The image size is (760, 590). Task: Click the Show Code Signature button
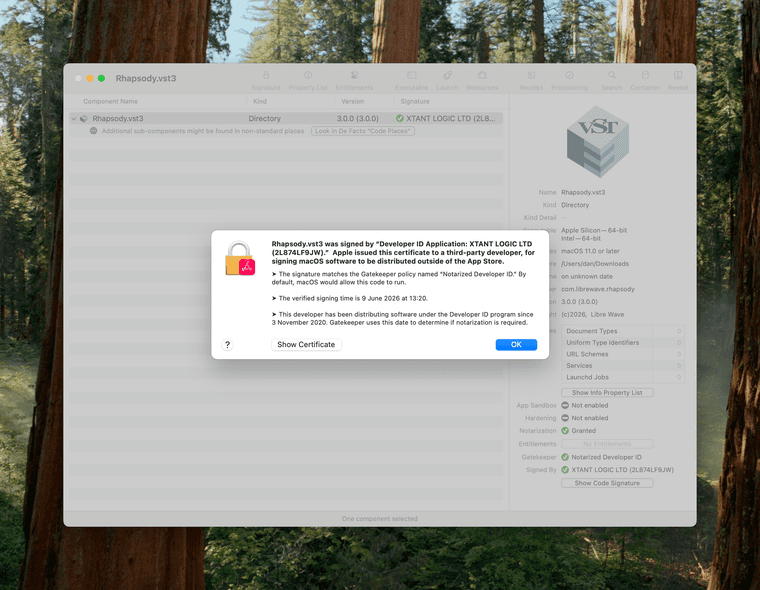[607, 483]
